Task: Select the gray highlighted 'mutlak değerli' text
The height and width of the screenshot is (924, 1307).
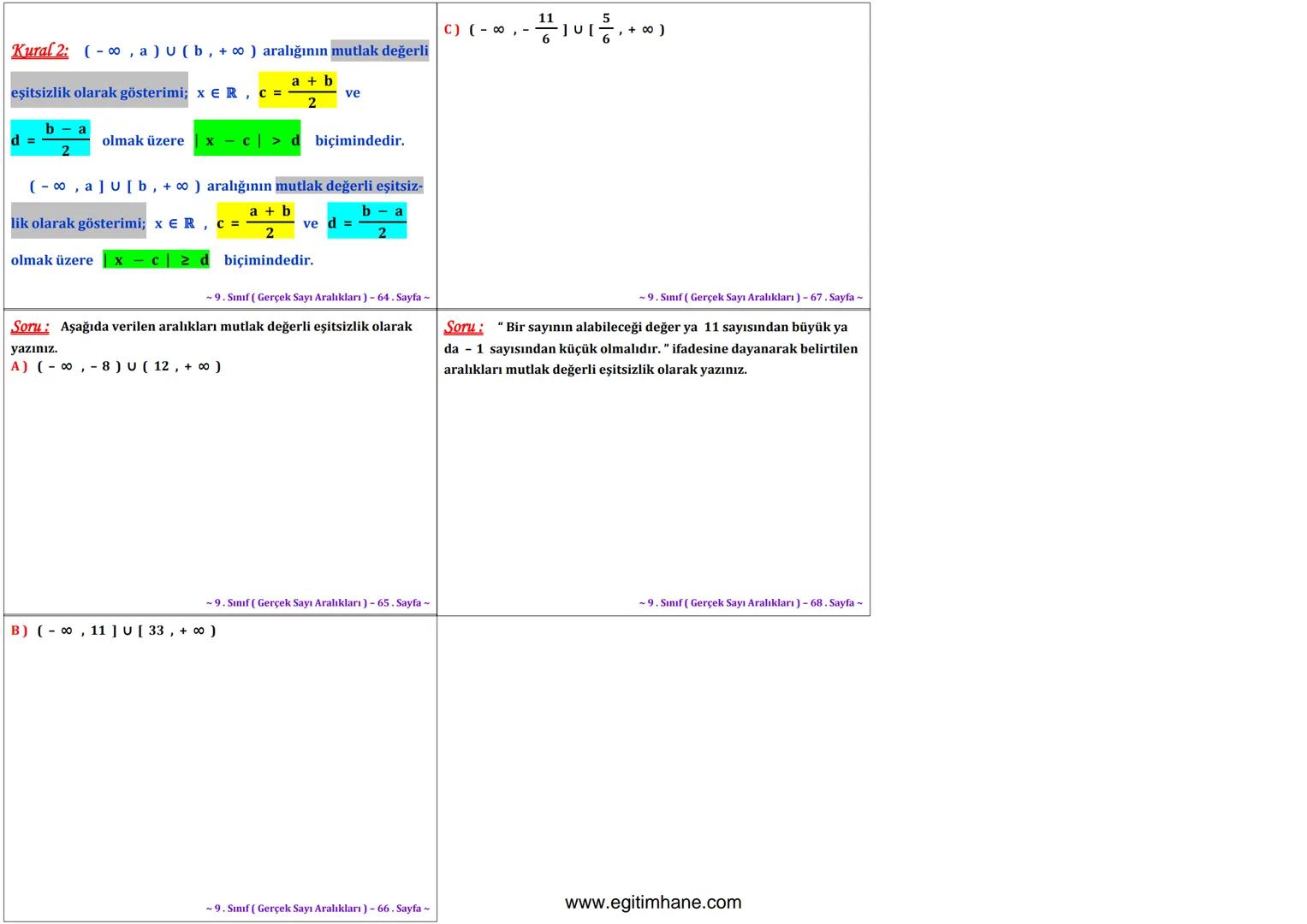Action: coord(380,50)
